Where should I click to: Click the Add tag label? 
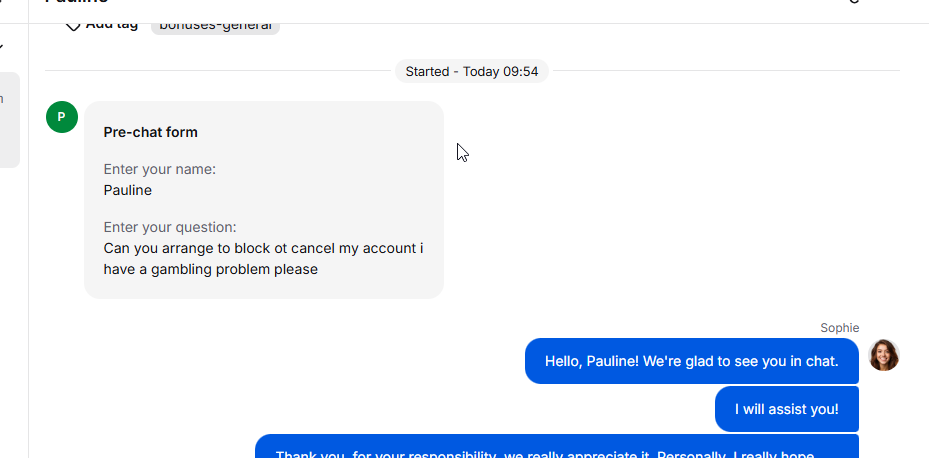point(112,25)
